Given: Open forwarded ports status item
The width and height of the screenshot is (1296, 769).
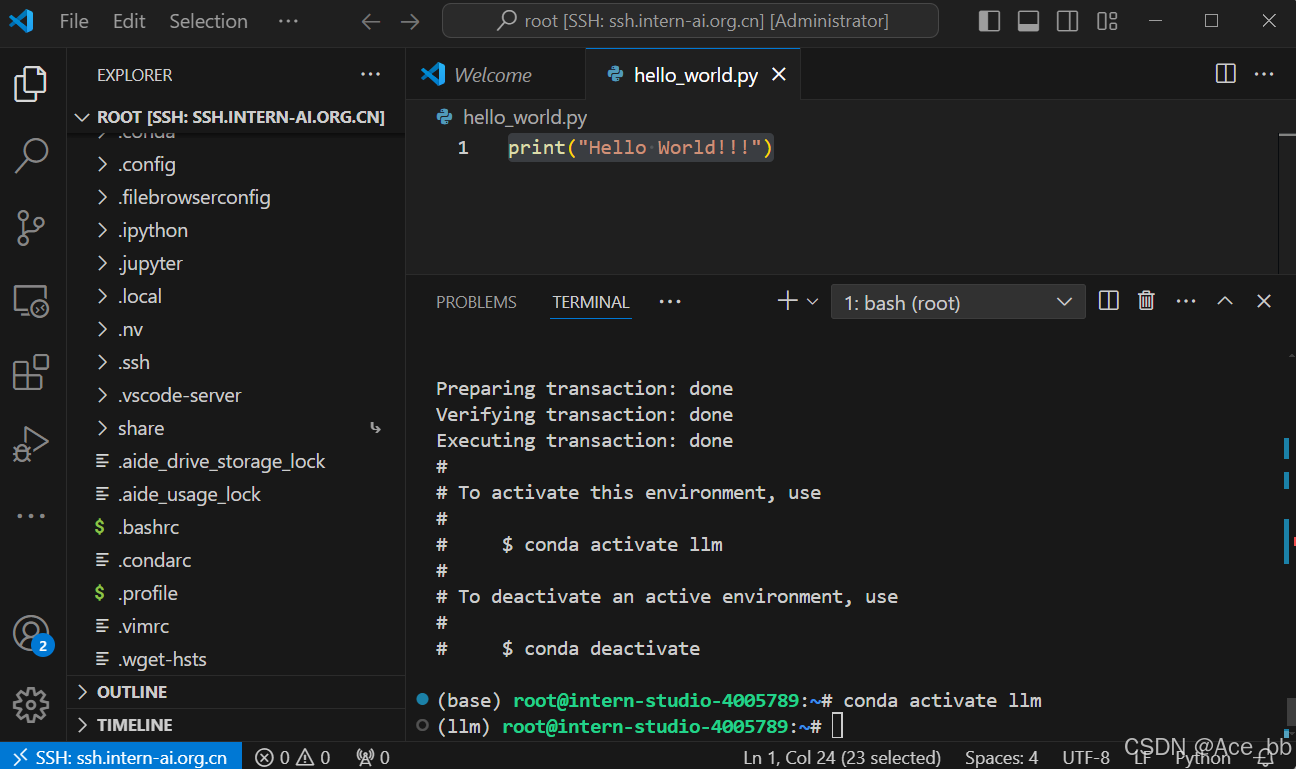Looking at the screenshot, I should (373, 757).
